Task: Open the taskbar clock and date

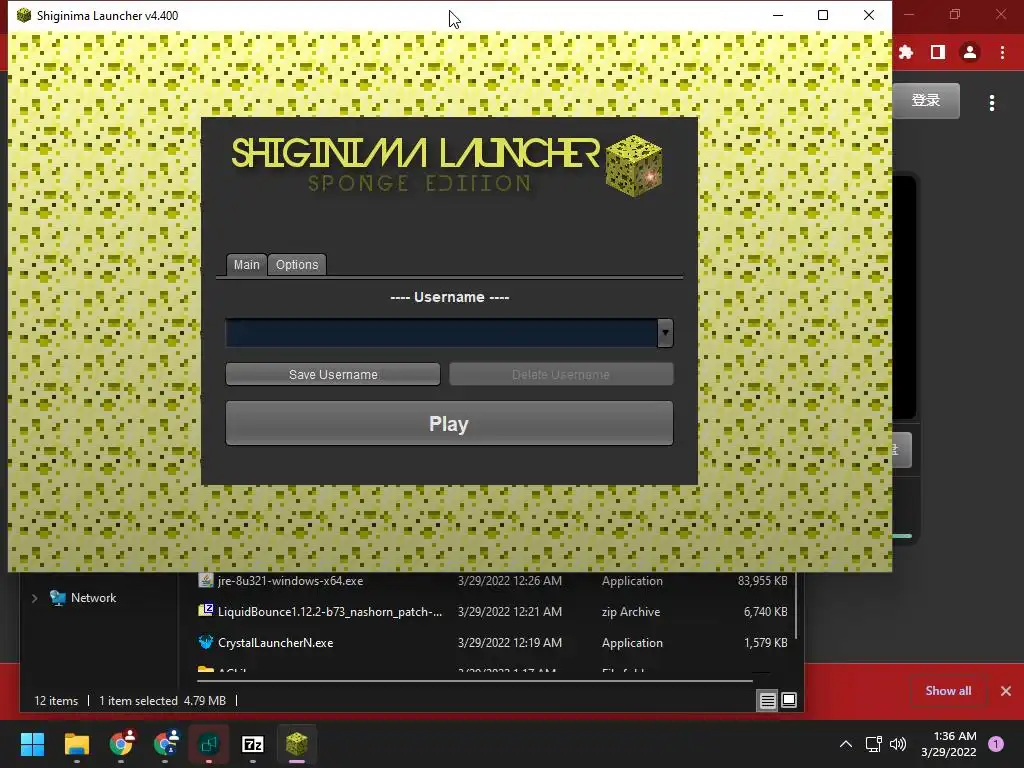Action: 949,744
